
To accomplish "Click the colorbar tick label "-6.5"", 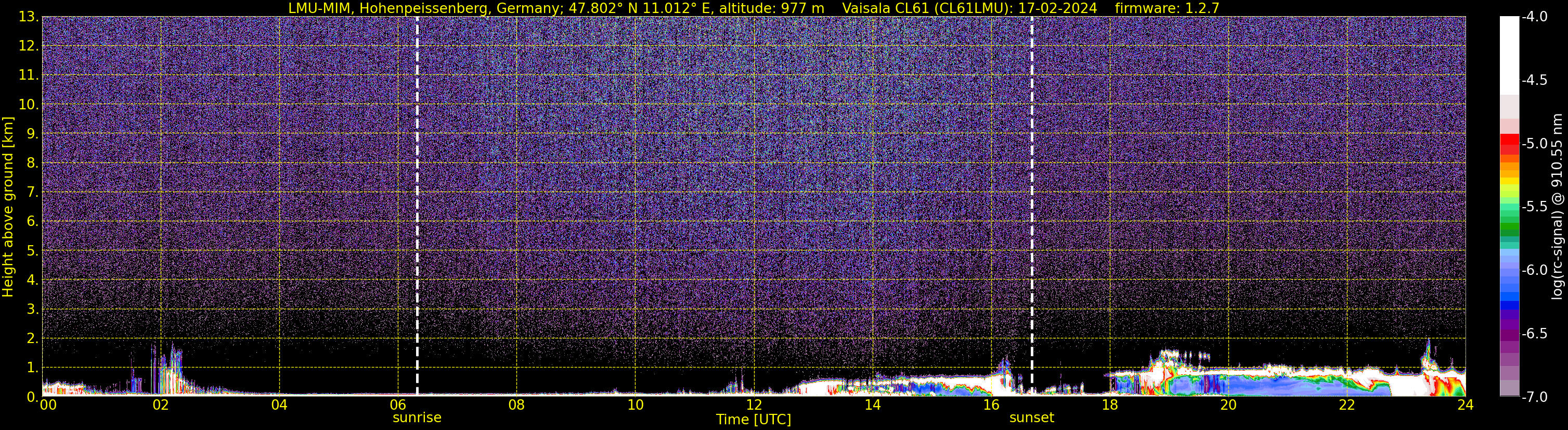I will [x=1534, y=334].
